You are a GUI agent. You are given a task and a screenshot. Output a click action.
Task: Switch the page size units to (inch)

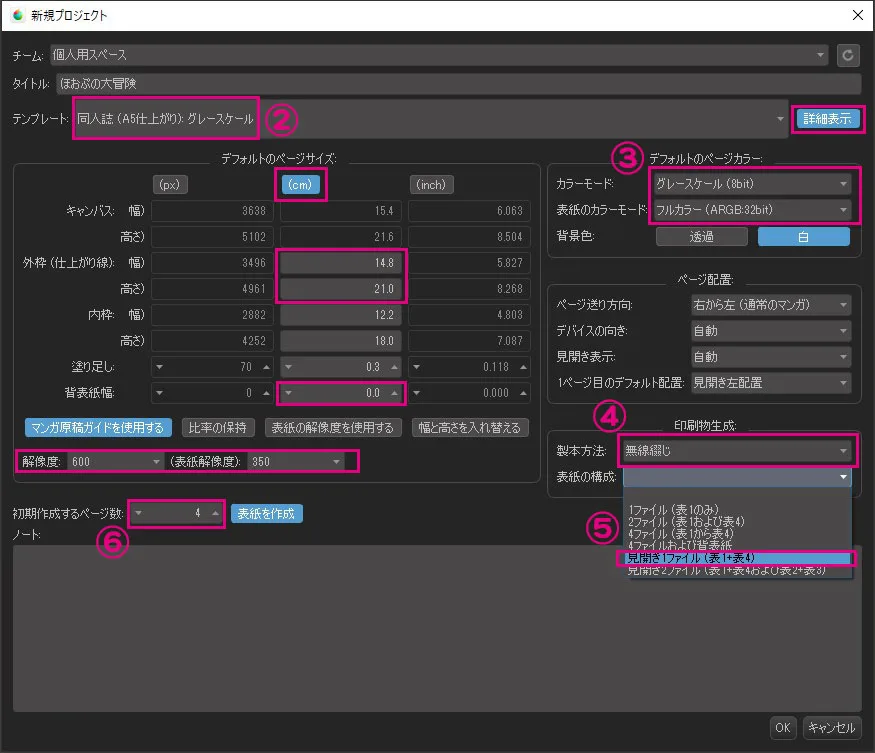(431, 184)
